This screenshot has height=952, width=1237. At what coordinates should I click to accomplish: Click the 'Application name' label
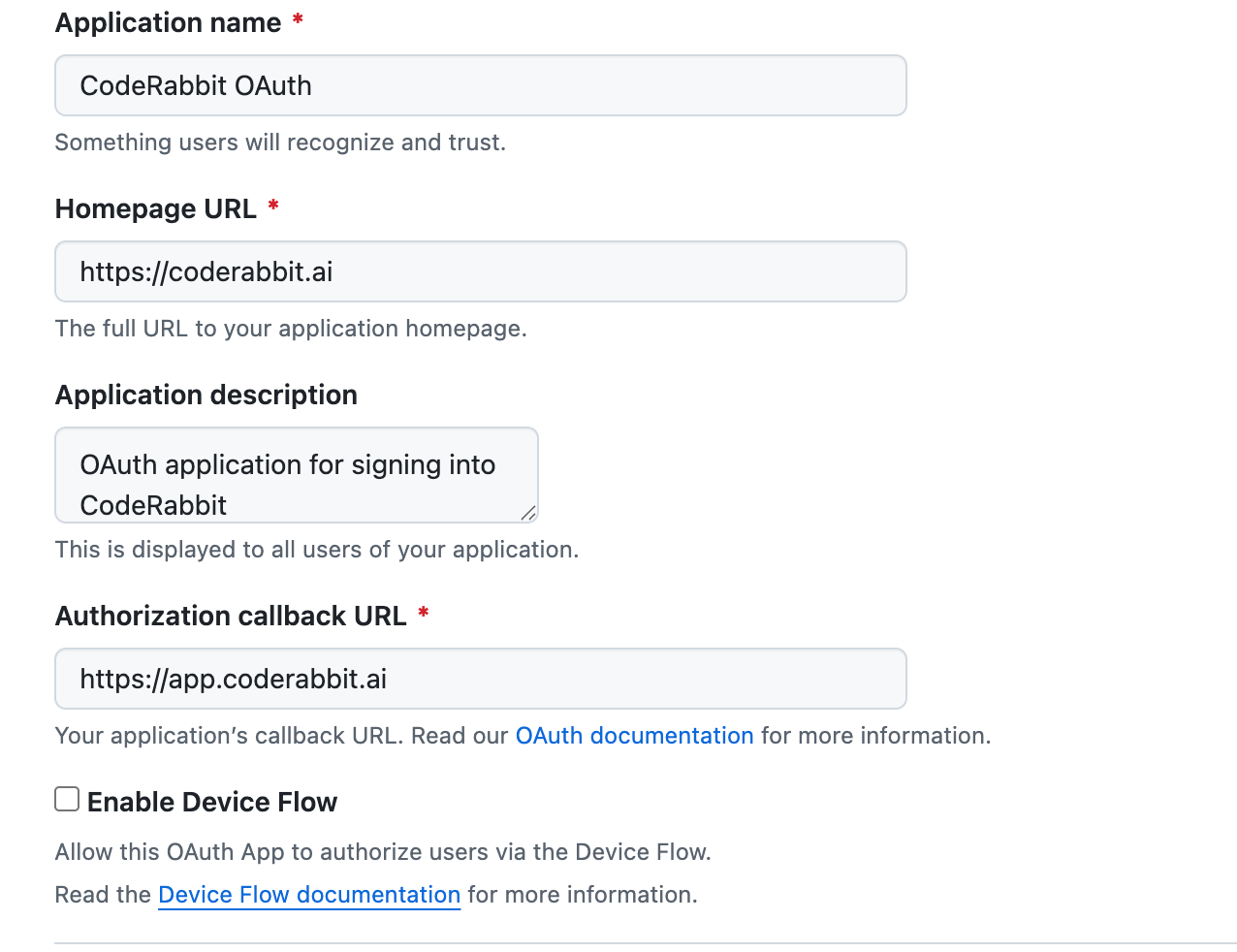pyautogui.click(x=169, y=22)
